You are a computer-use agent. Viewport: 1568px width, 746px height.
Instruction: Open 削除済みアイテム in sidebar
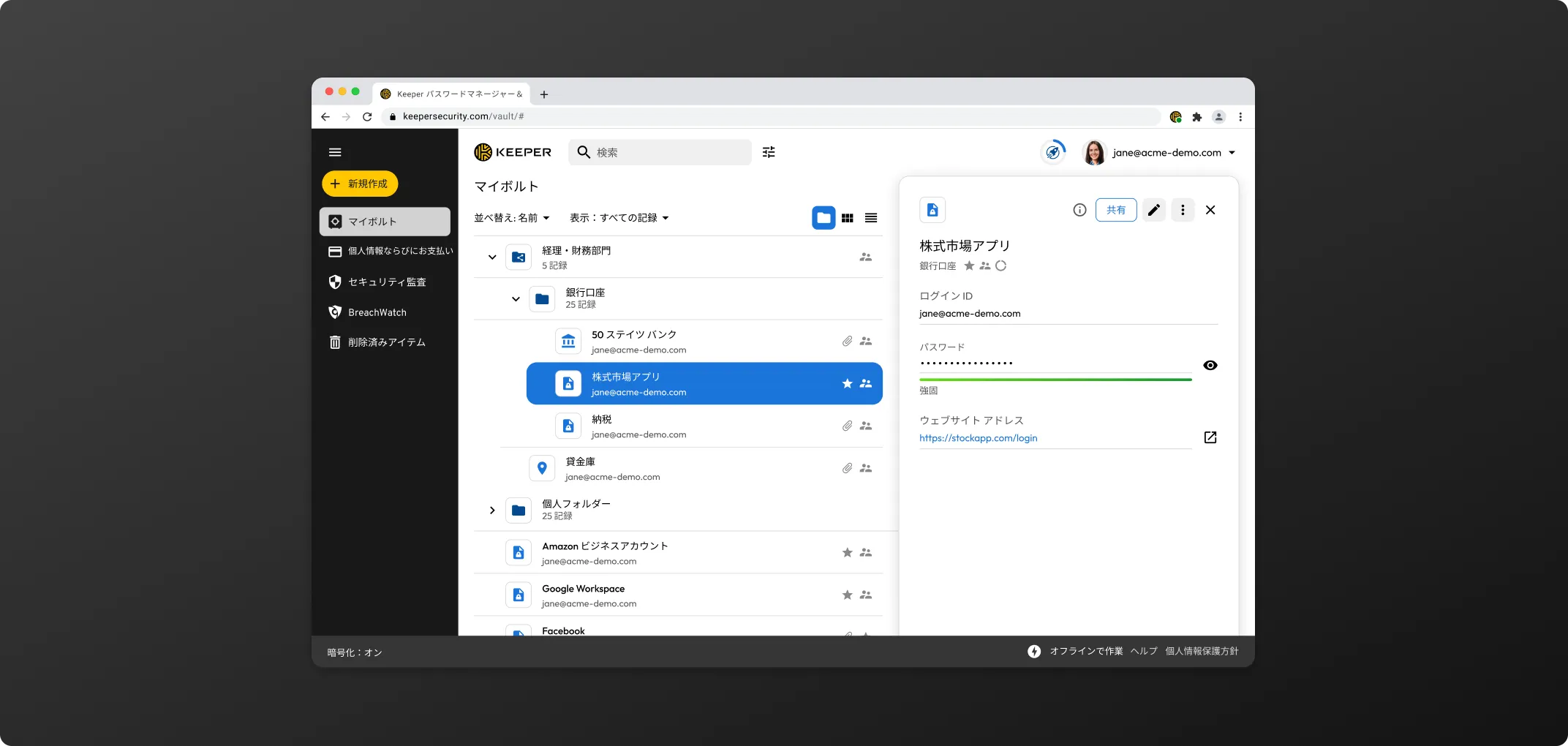tap(377, 342)
